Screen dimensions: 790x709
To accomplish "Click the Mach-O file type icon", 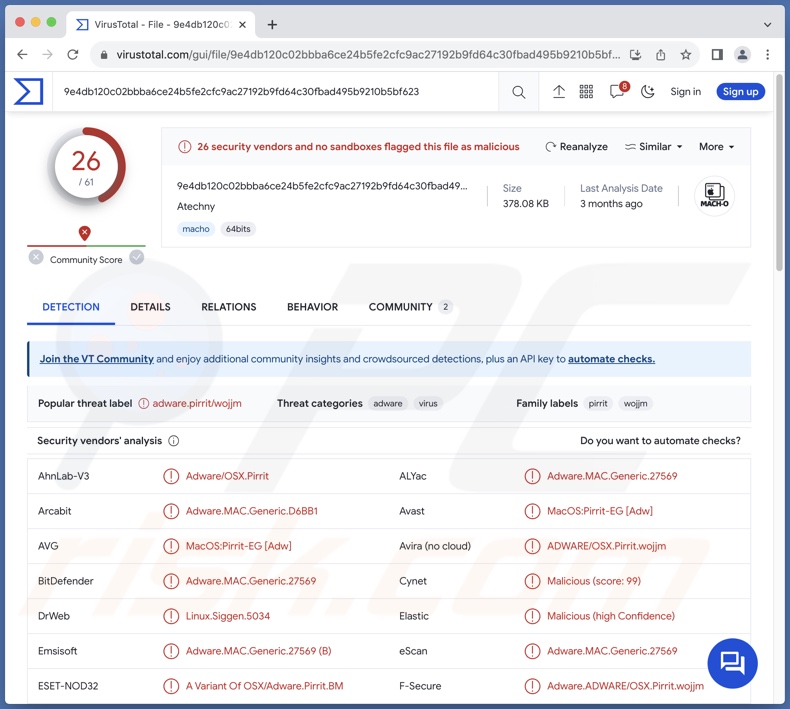I will [714, 196].
